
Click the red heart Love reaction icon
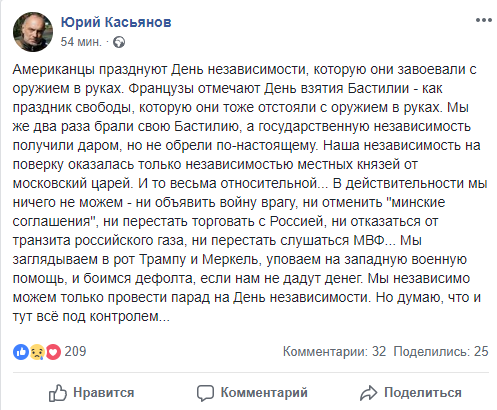click(53, 352)
